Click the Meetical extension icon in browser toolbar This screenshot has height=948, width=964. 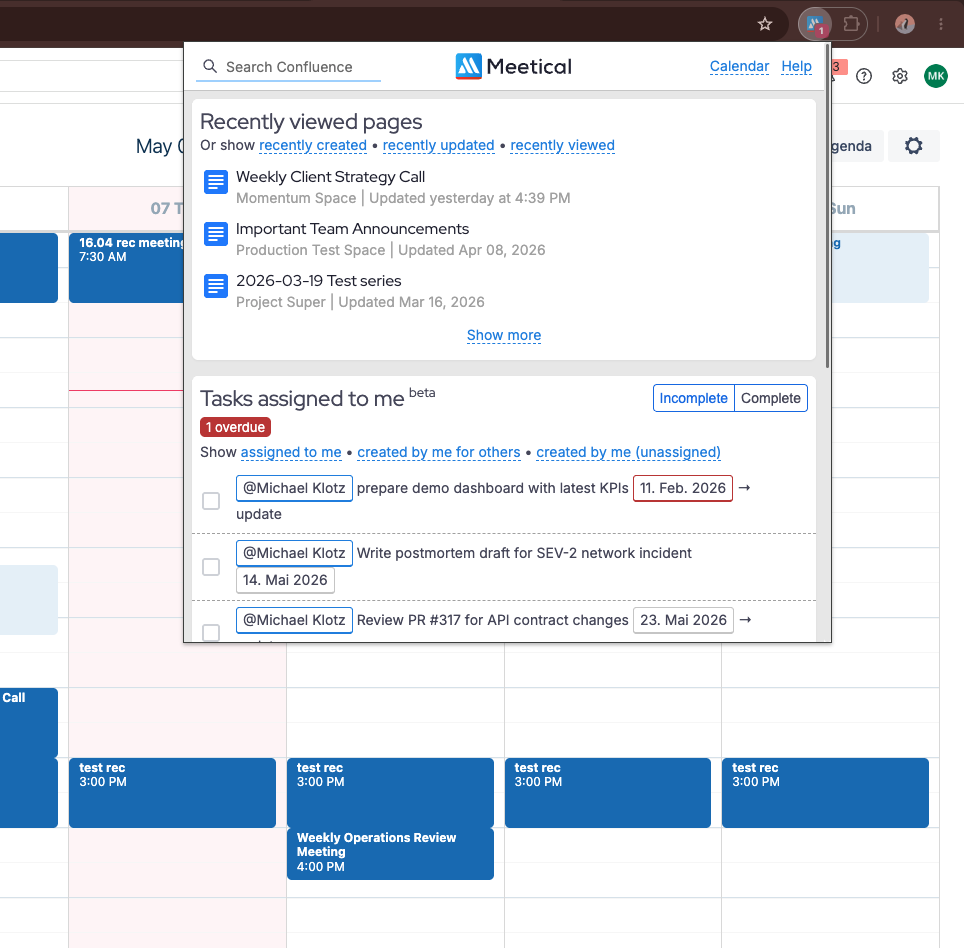pos(815,24)
